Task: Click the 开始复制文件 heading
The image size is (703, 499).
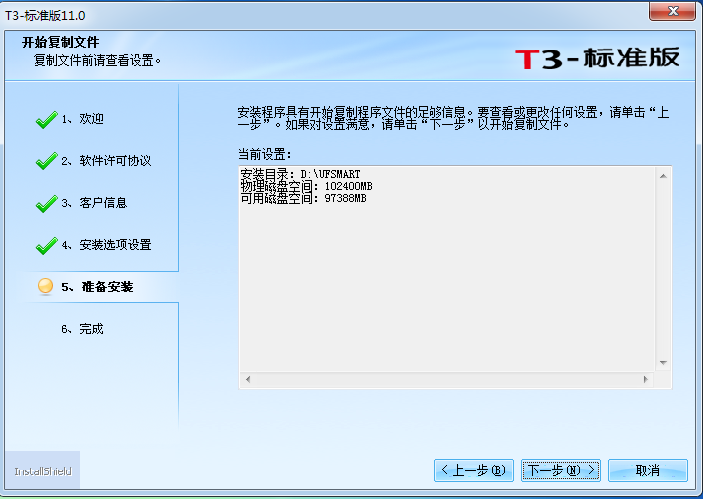Action: 61,43
